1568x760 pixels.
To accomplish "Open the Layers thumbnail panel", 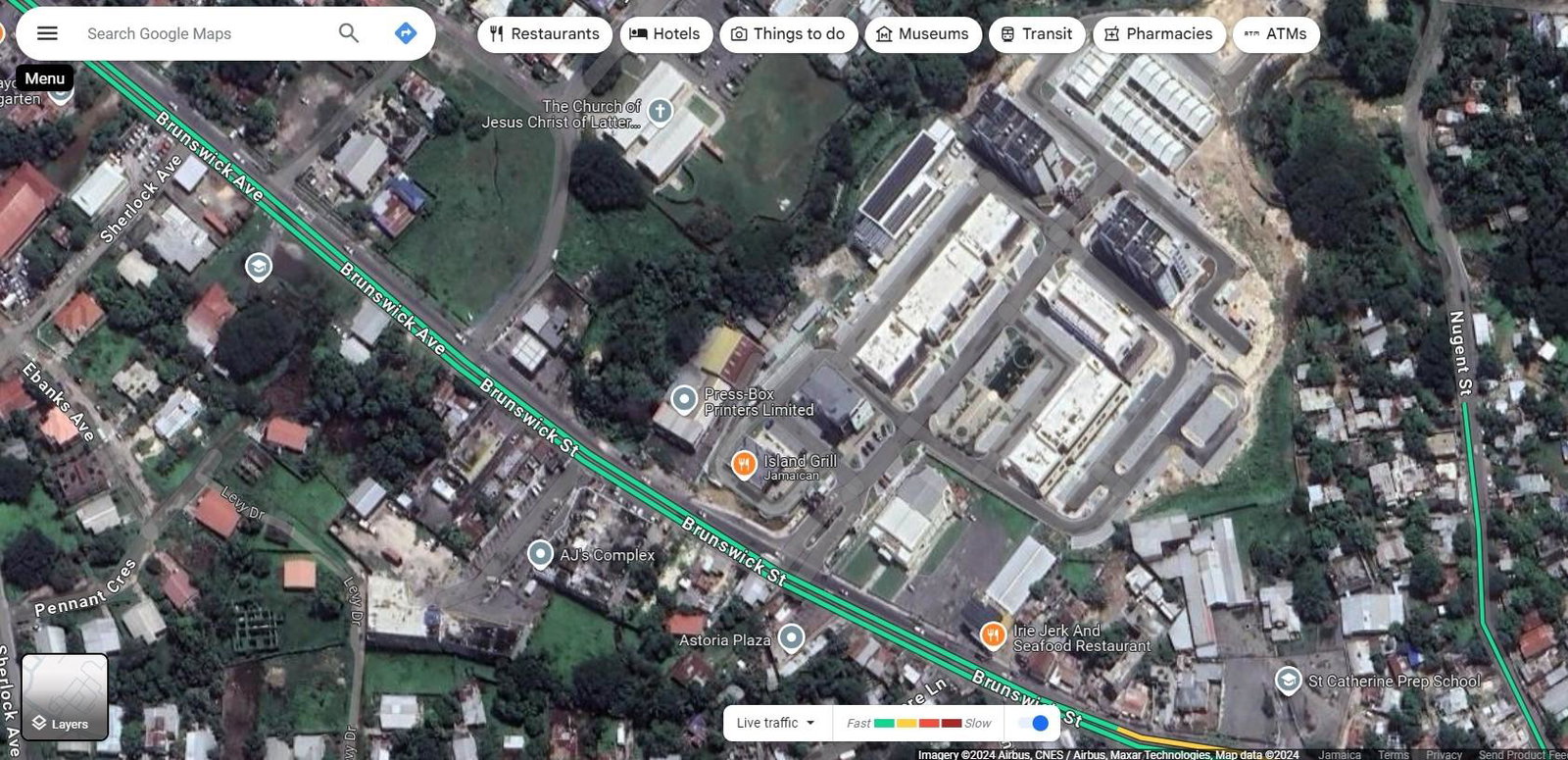I will [65, 697].
